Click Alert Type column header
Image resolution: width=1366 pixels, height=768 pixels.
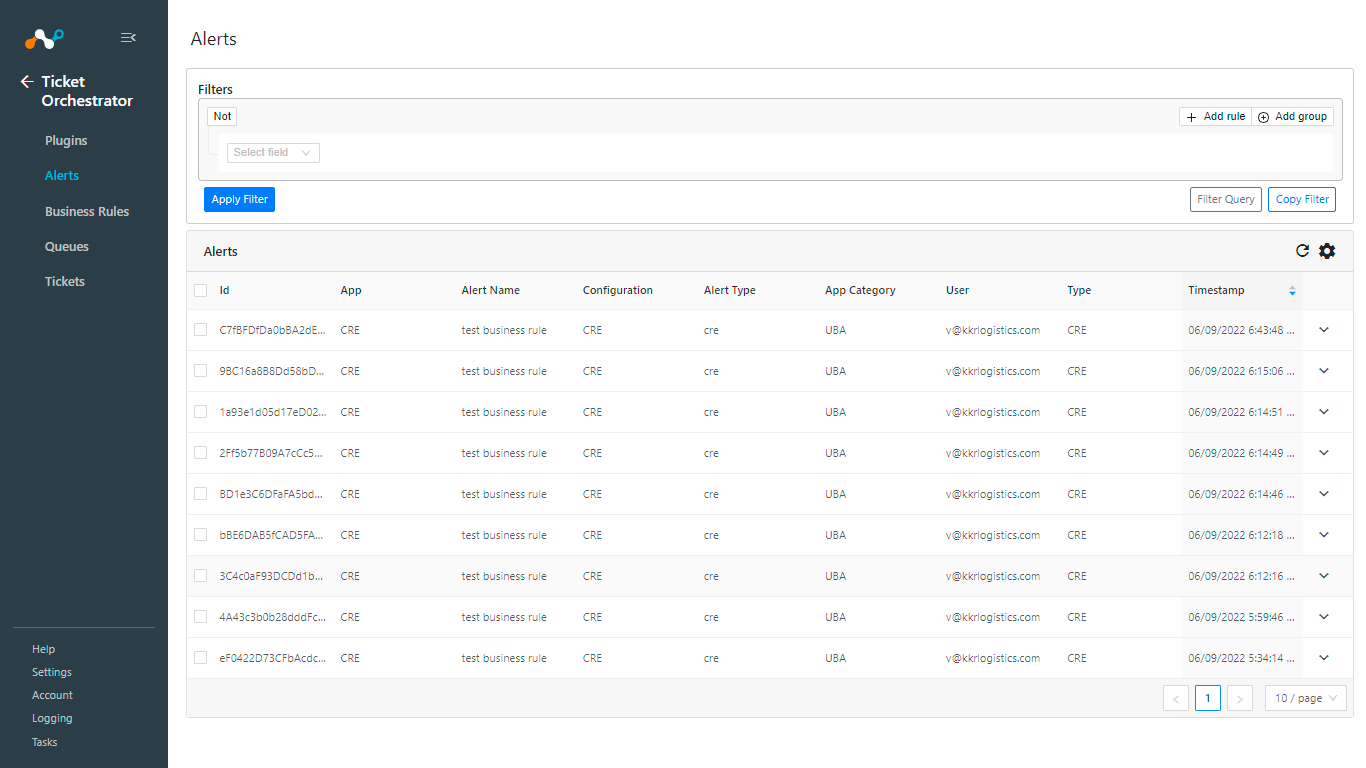coord(730,290)
